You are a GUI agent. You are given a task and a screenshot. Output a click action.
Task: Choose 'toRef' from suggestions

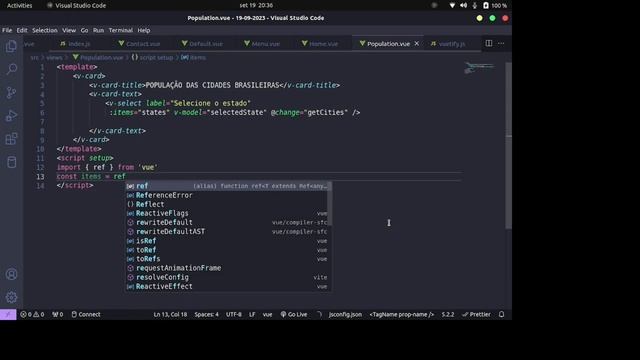[228, 250]
